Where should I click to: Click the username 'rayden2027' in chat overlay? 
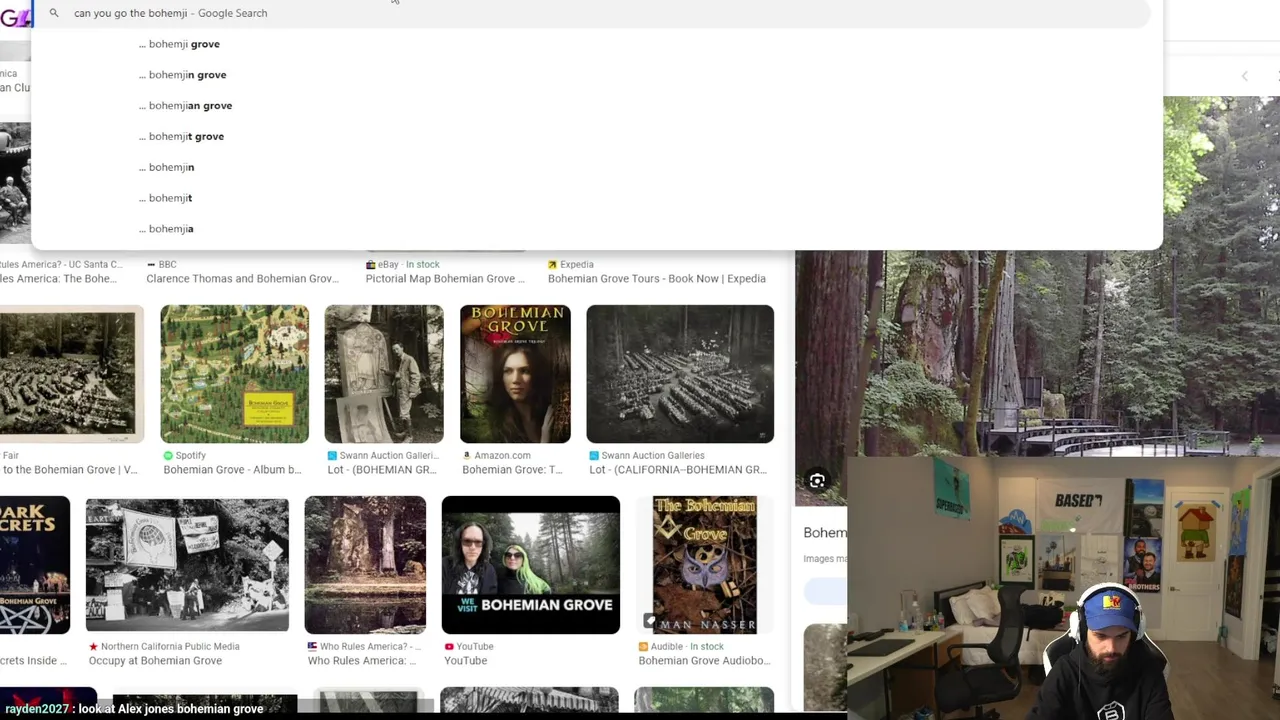(35, 709)
